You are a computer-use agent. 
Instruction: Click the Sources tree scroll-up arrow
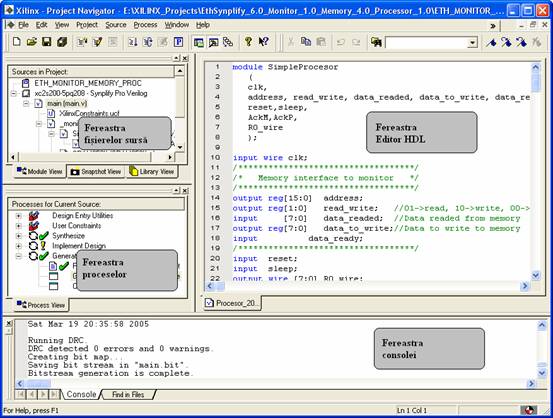tap(180, 71)
